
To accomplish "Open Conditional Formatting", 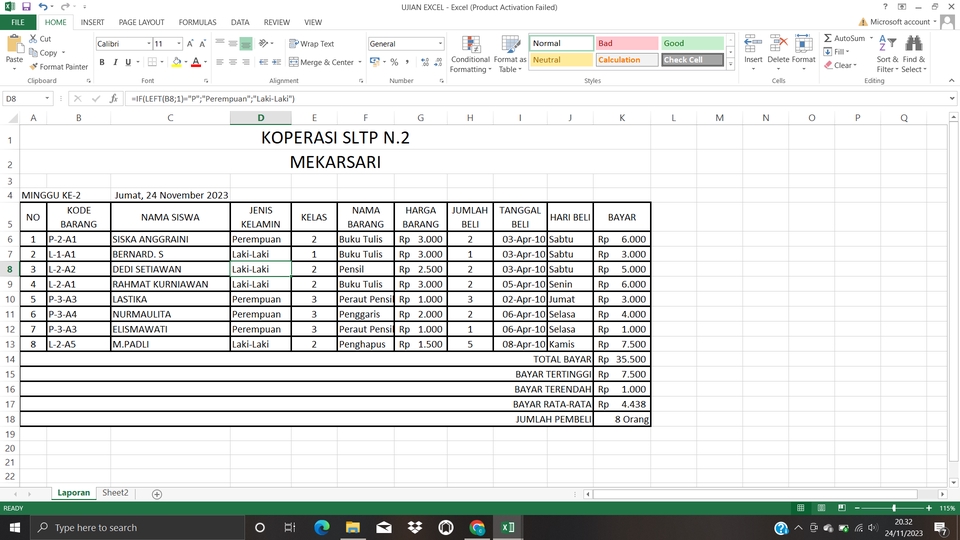I will click(x=470, y=54).
